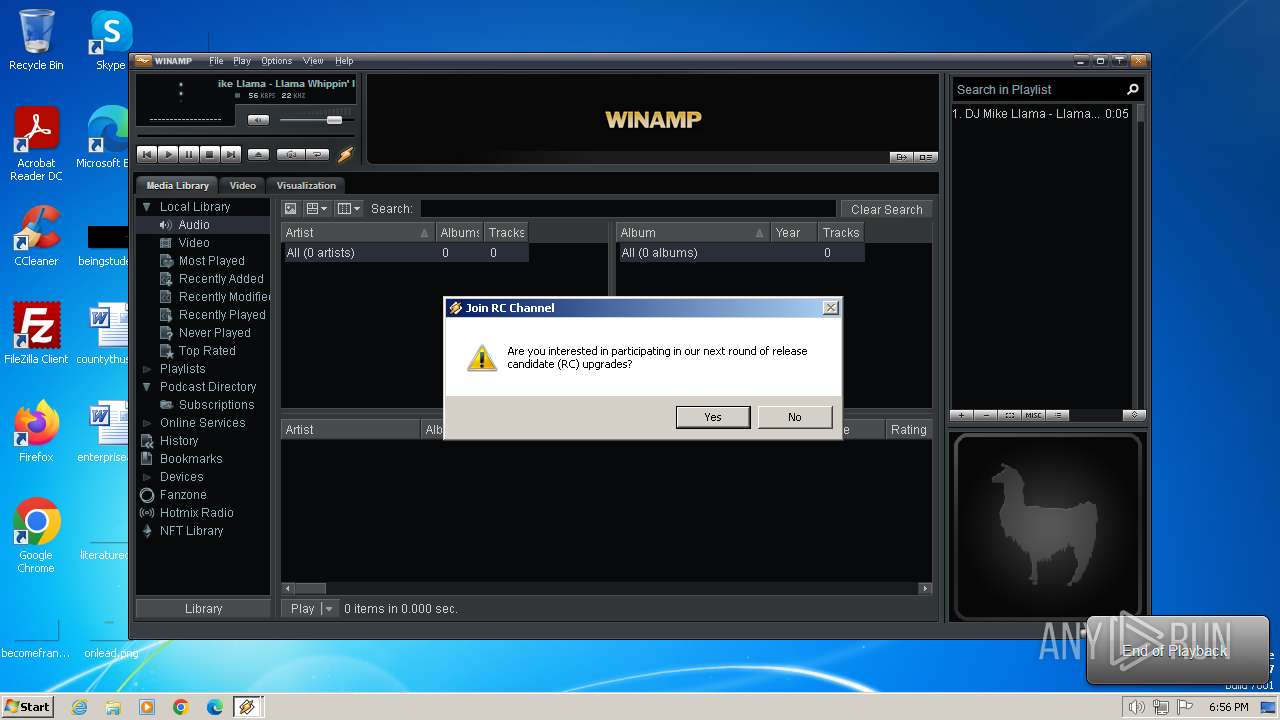Open the Play button dropdown arrow
This screenshot has width=1280, height=720.
coord(329,608)
